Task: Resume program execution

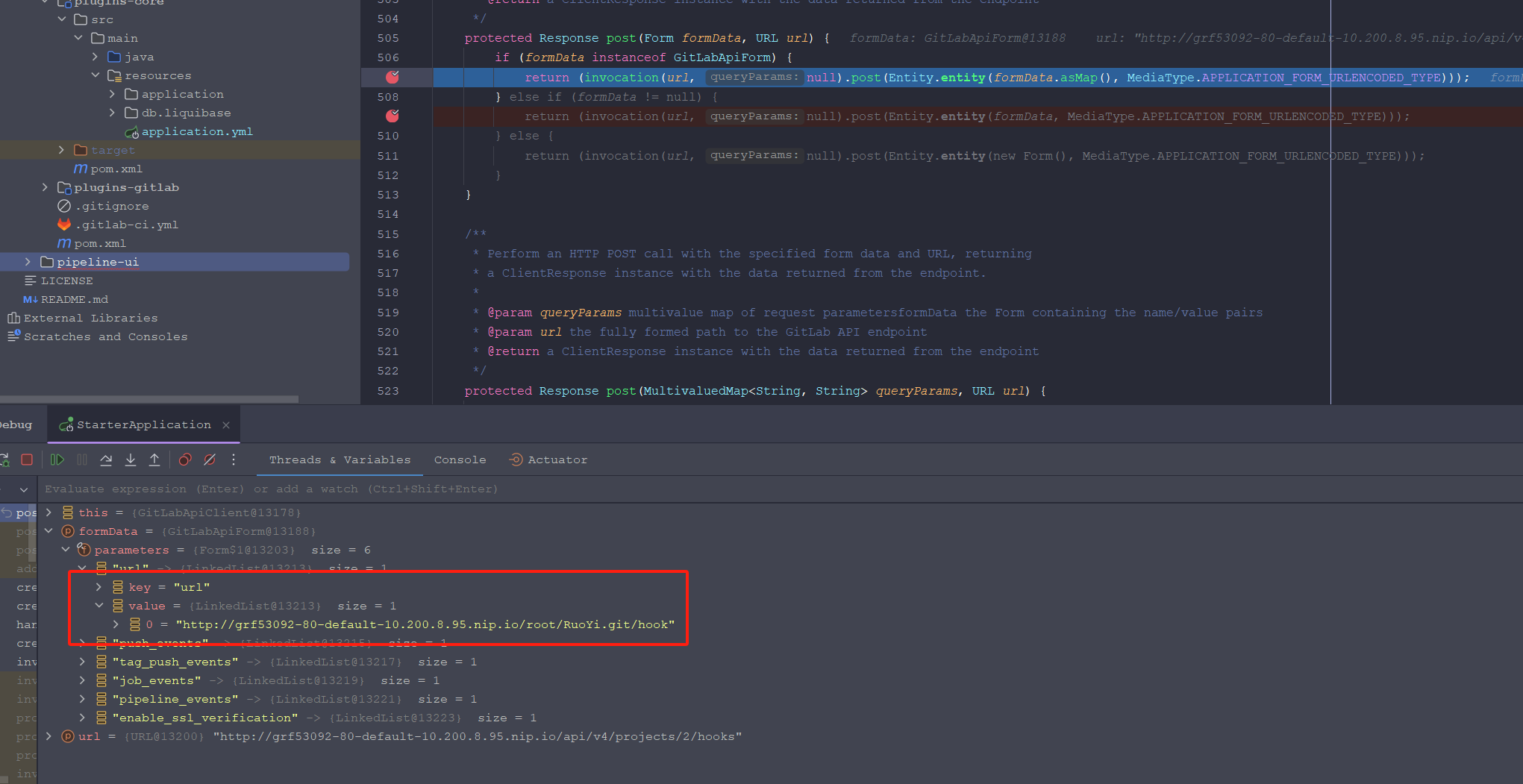Action: pyautogui.click(x=57, y=460)
